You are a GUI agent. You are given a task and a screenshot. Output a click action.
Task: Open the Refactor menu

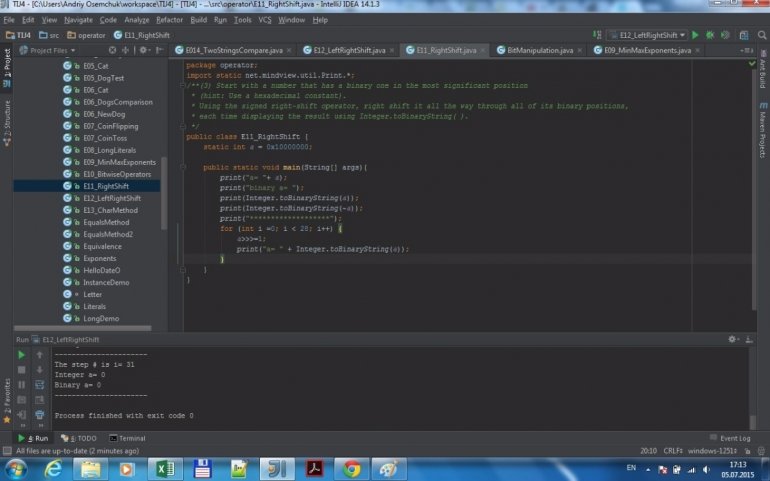point(169,19)
